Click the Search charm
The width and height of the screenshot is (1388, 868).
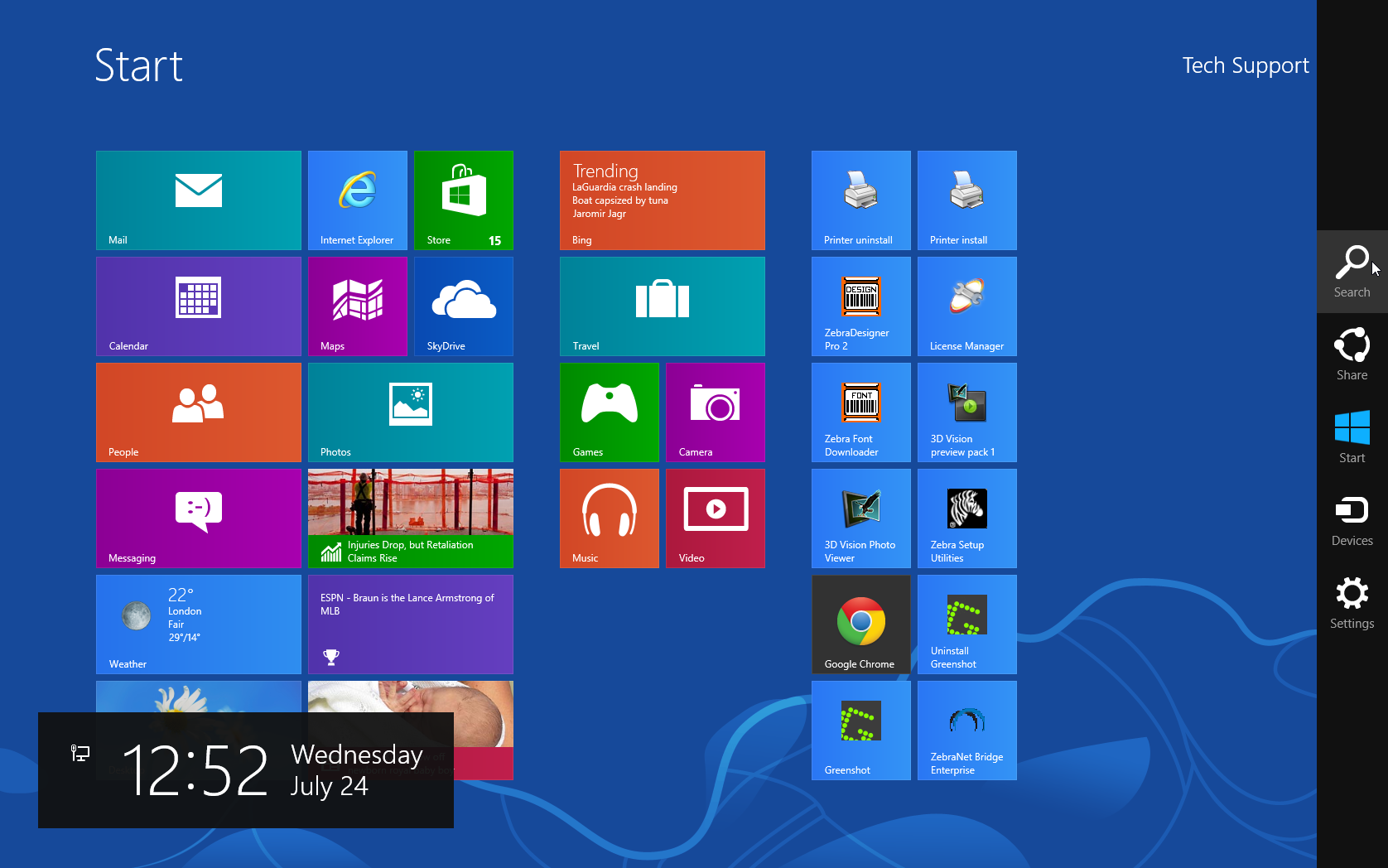(x=1352, y=271)
